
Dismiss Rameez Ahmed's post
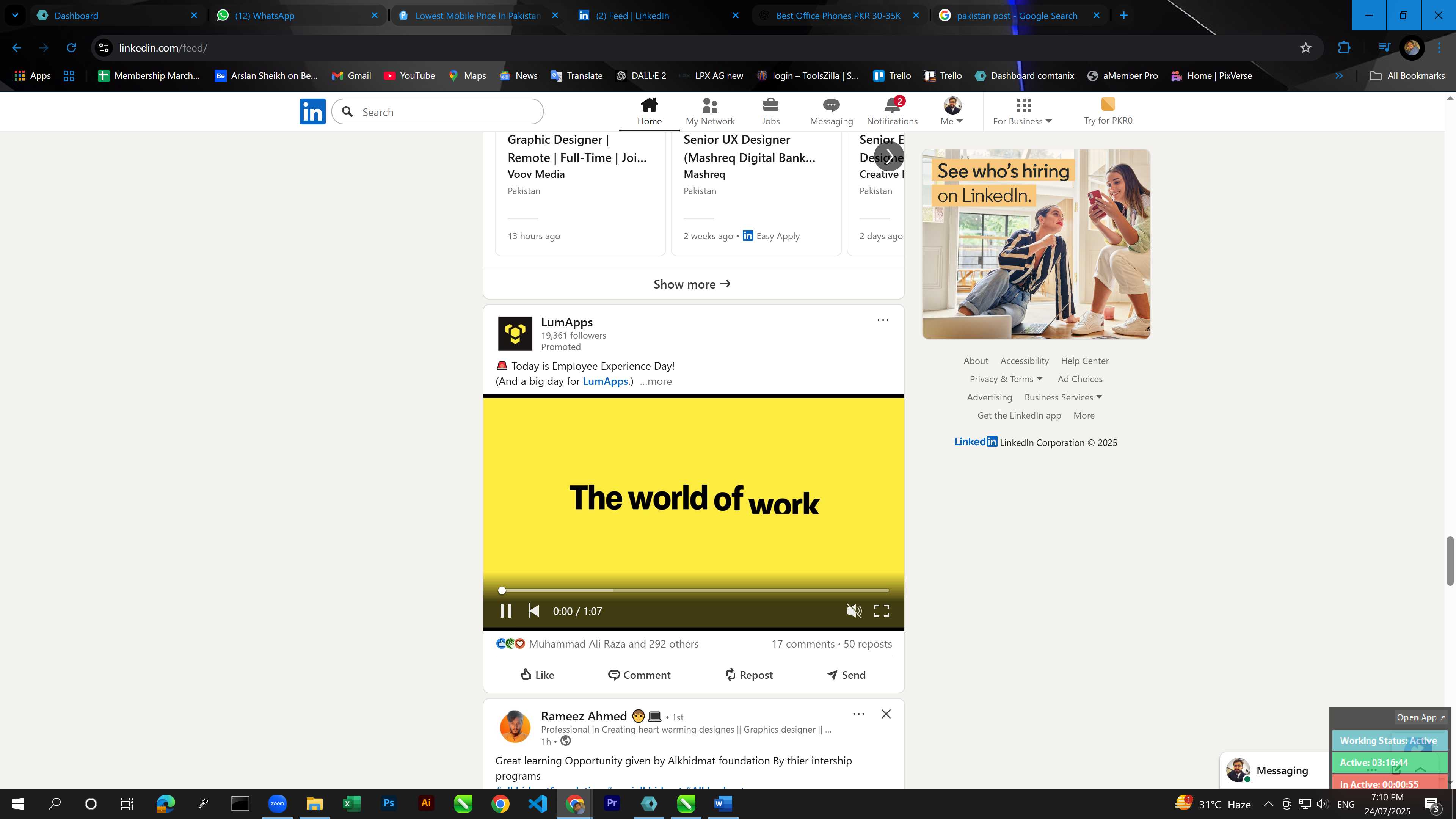coord(886,714)
